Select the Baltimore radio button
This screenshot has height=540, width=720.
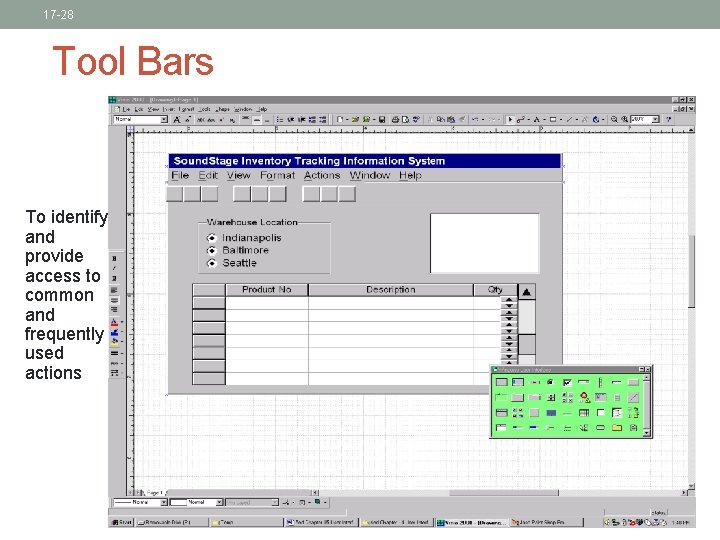point(211,250)
